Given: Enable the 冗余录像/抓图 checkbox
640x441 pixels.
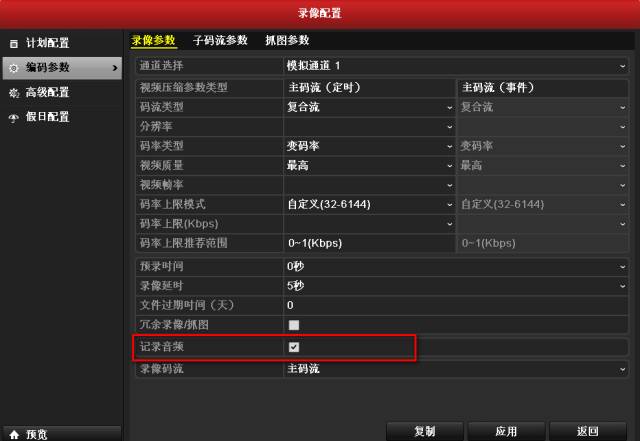Looking at the screenshot, I should (x=293, y=325).
